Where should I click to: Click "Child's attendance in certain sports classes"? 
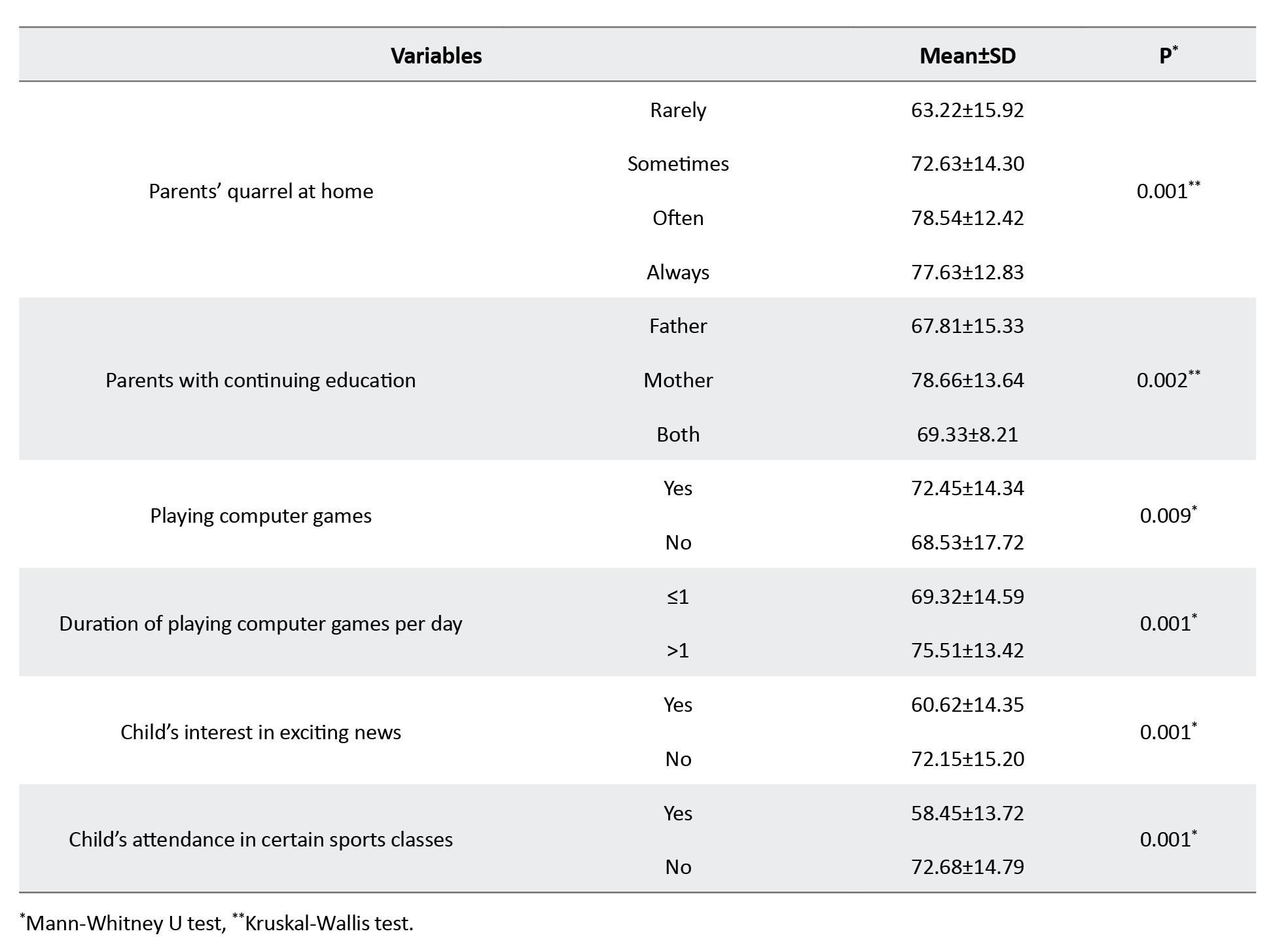pos(260,839)
